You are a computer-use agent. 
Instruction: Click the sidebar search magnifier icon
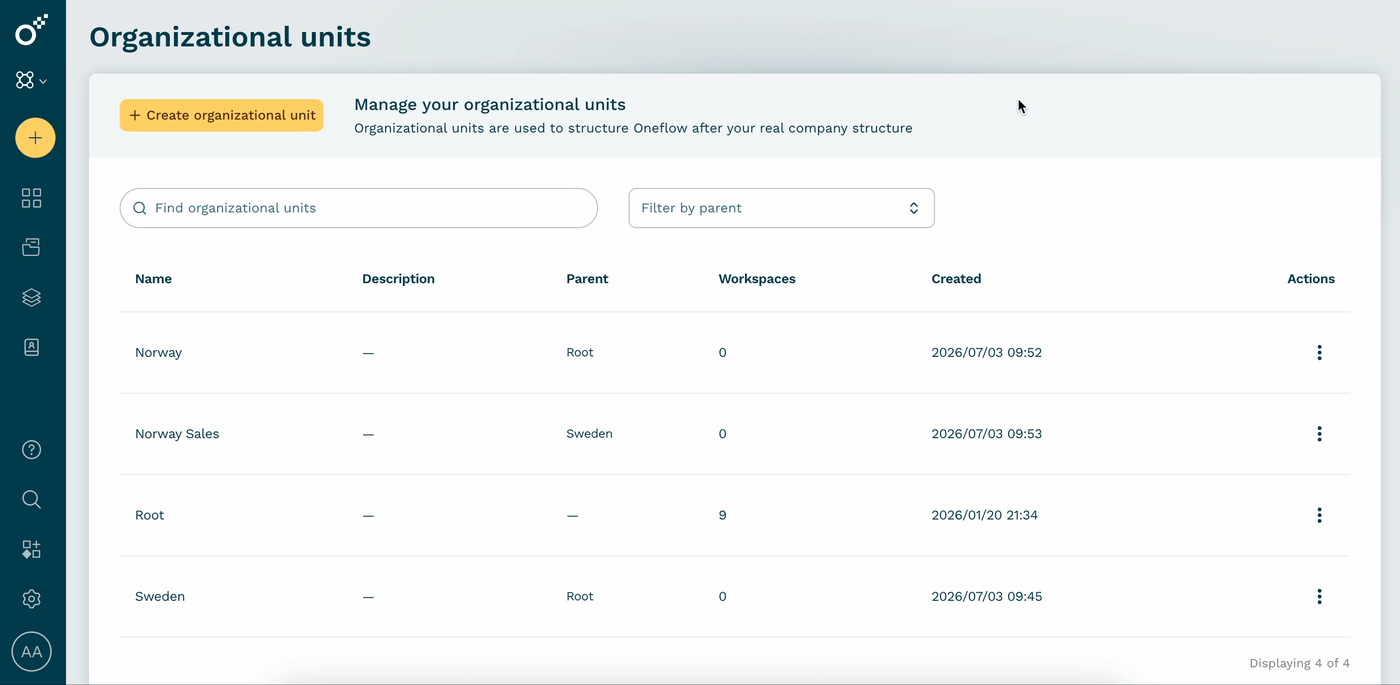32,499
